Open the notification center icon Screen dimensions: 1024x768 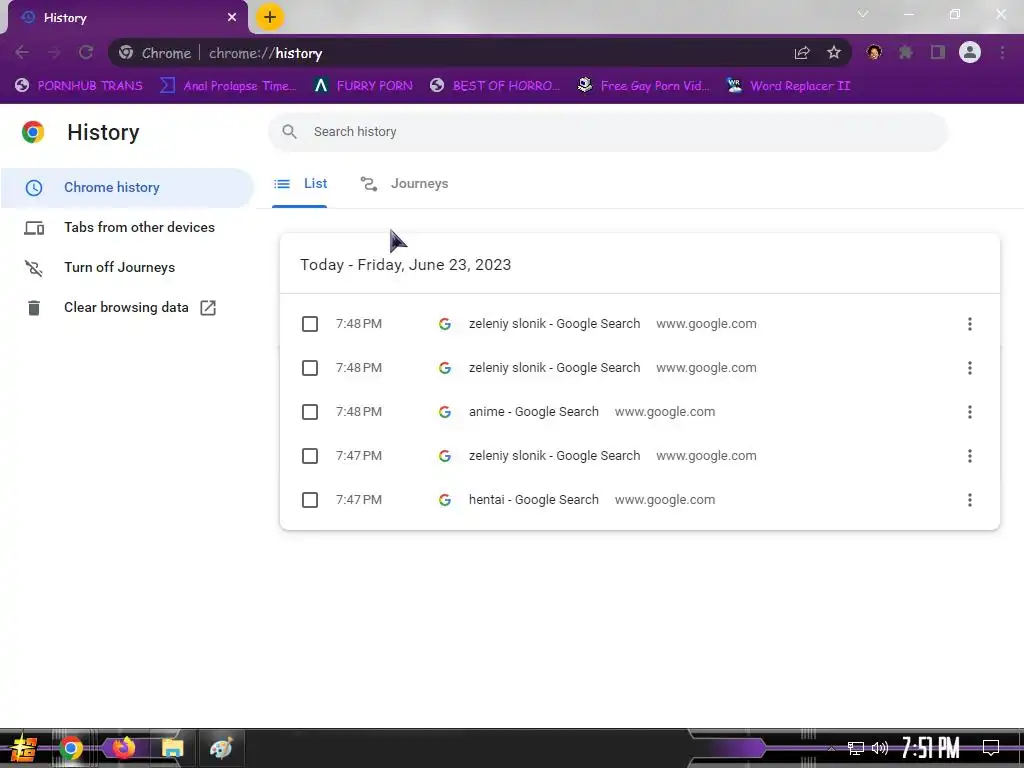point(991,748)
